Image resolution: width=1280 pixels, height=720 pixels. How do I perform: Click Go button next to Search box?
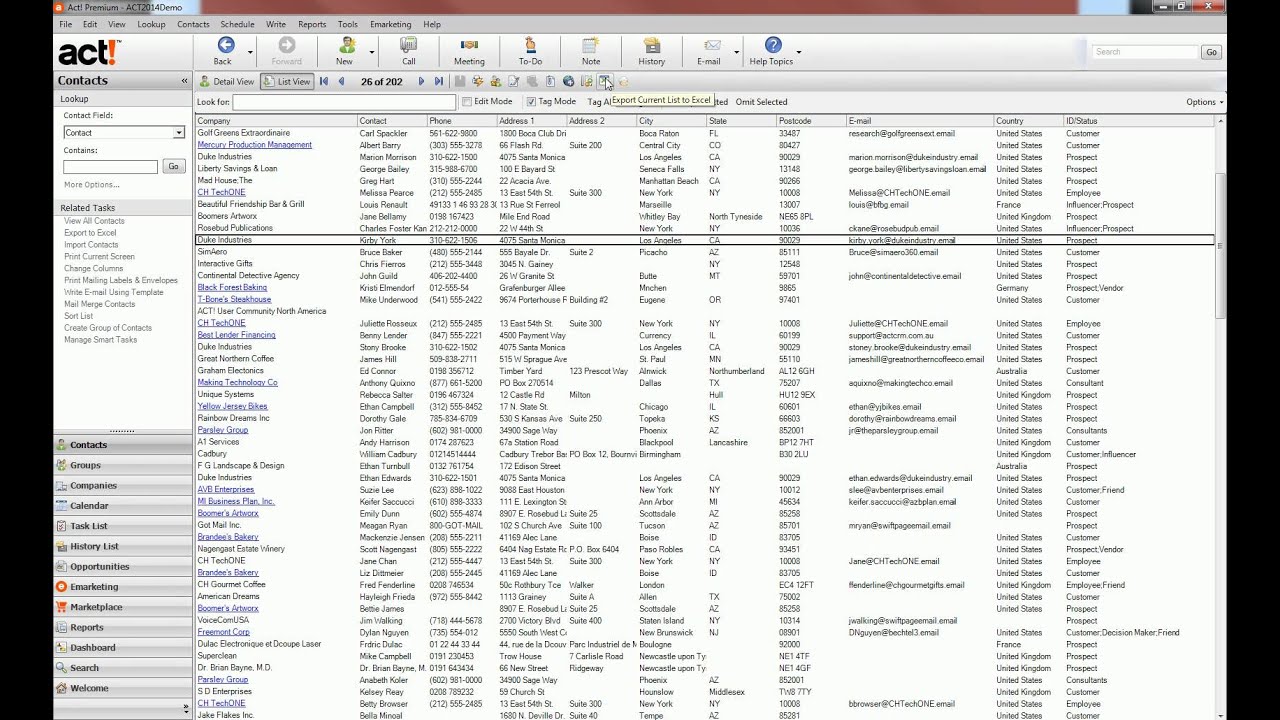[1211, 52]
